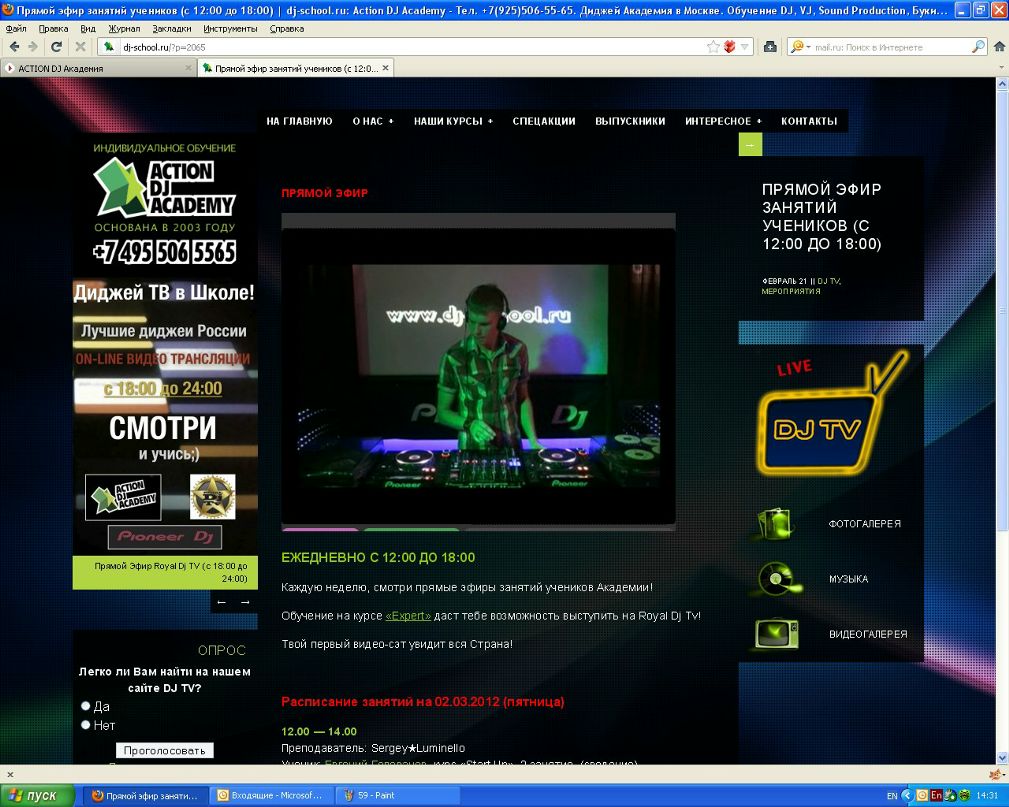Expand the ИНТЕРЕСНОЕ navigation menu
Viewport: 1009px width, 807px height.
pos(723,121)
